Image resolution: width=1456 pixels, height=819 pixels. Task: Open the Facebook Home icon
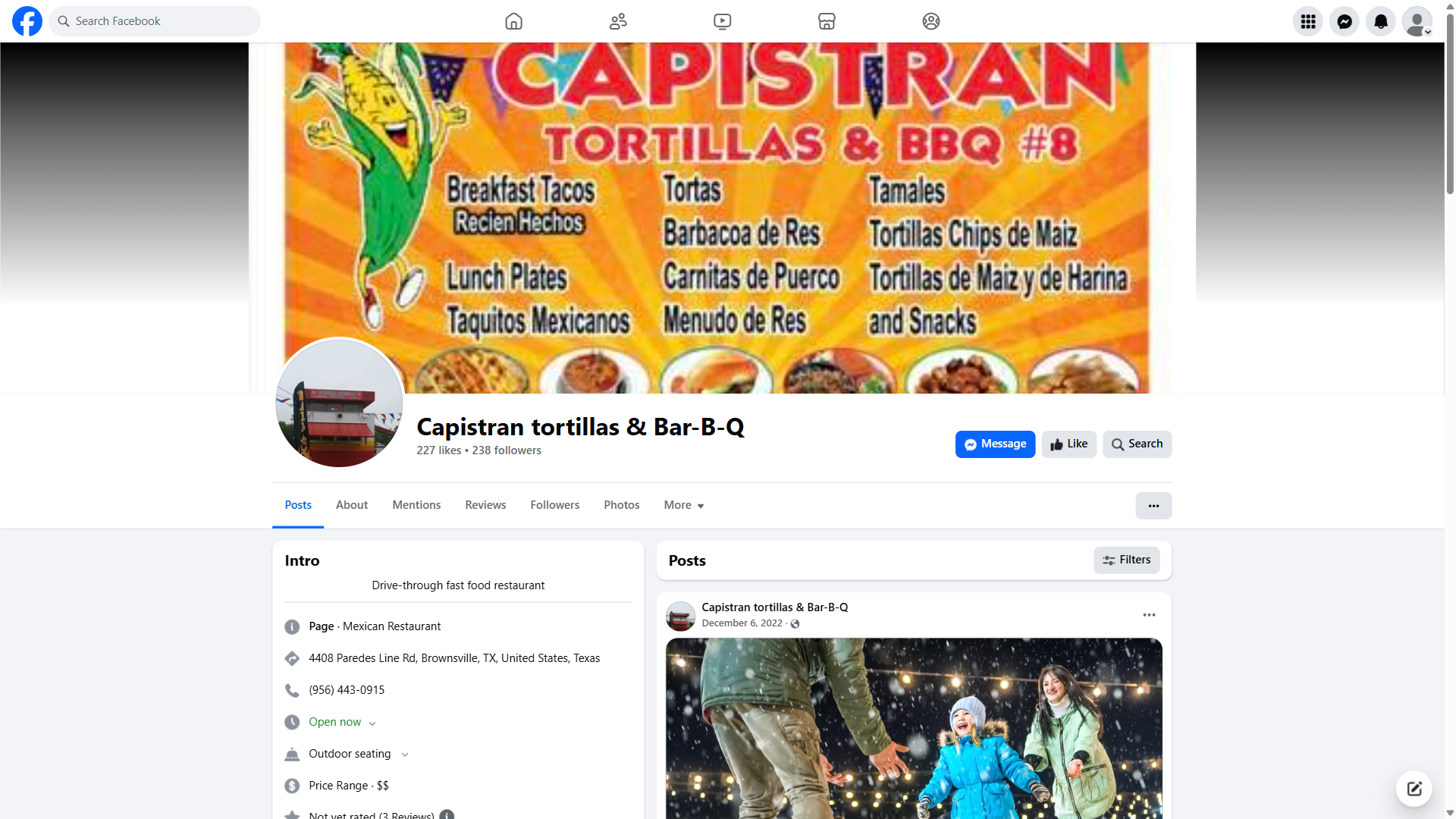513,21
